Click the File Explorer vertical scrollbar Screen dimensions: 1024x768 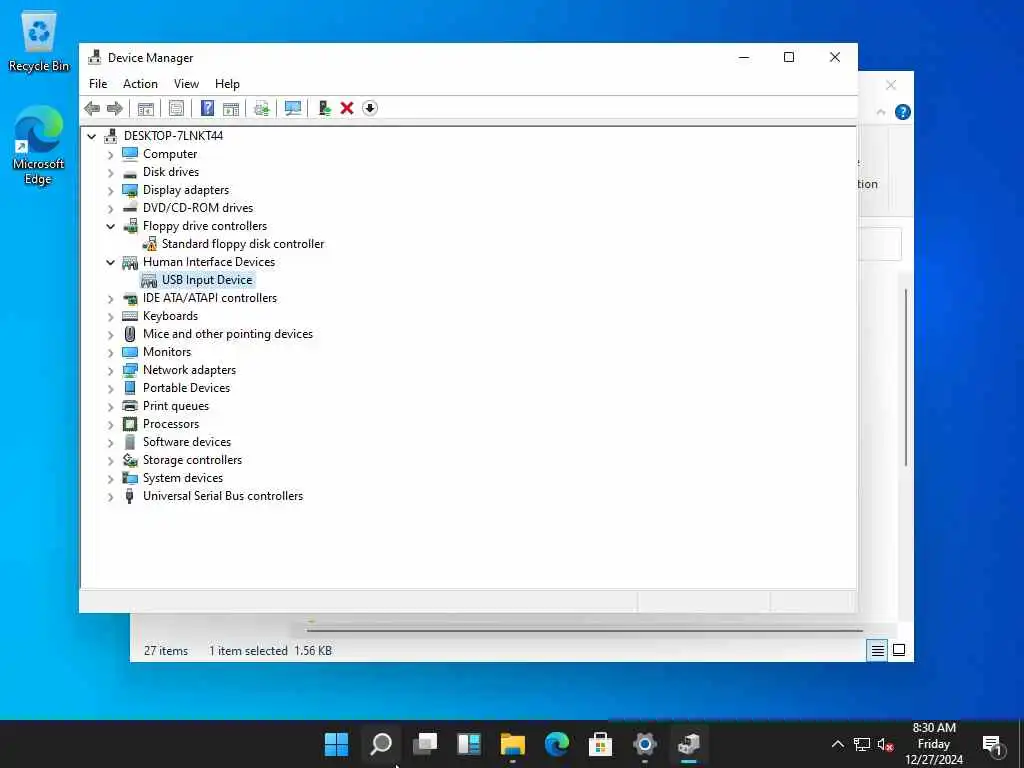[906, 377]
